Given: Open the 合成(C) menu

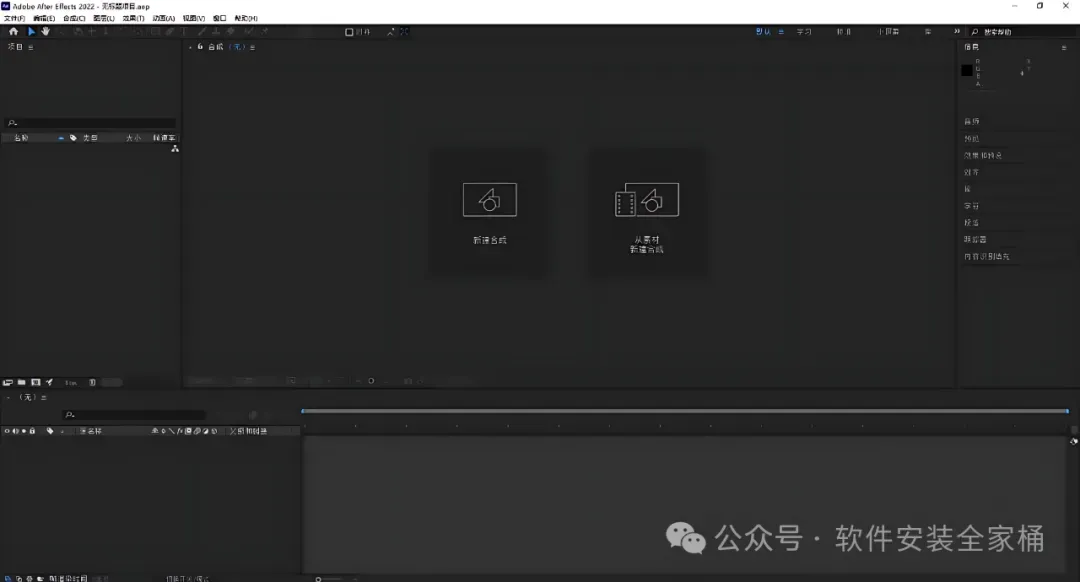Looking at the screenshot, I should 74,18.
